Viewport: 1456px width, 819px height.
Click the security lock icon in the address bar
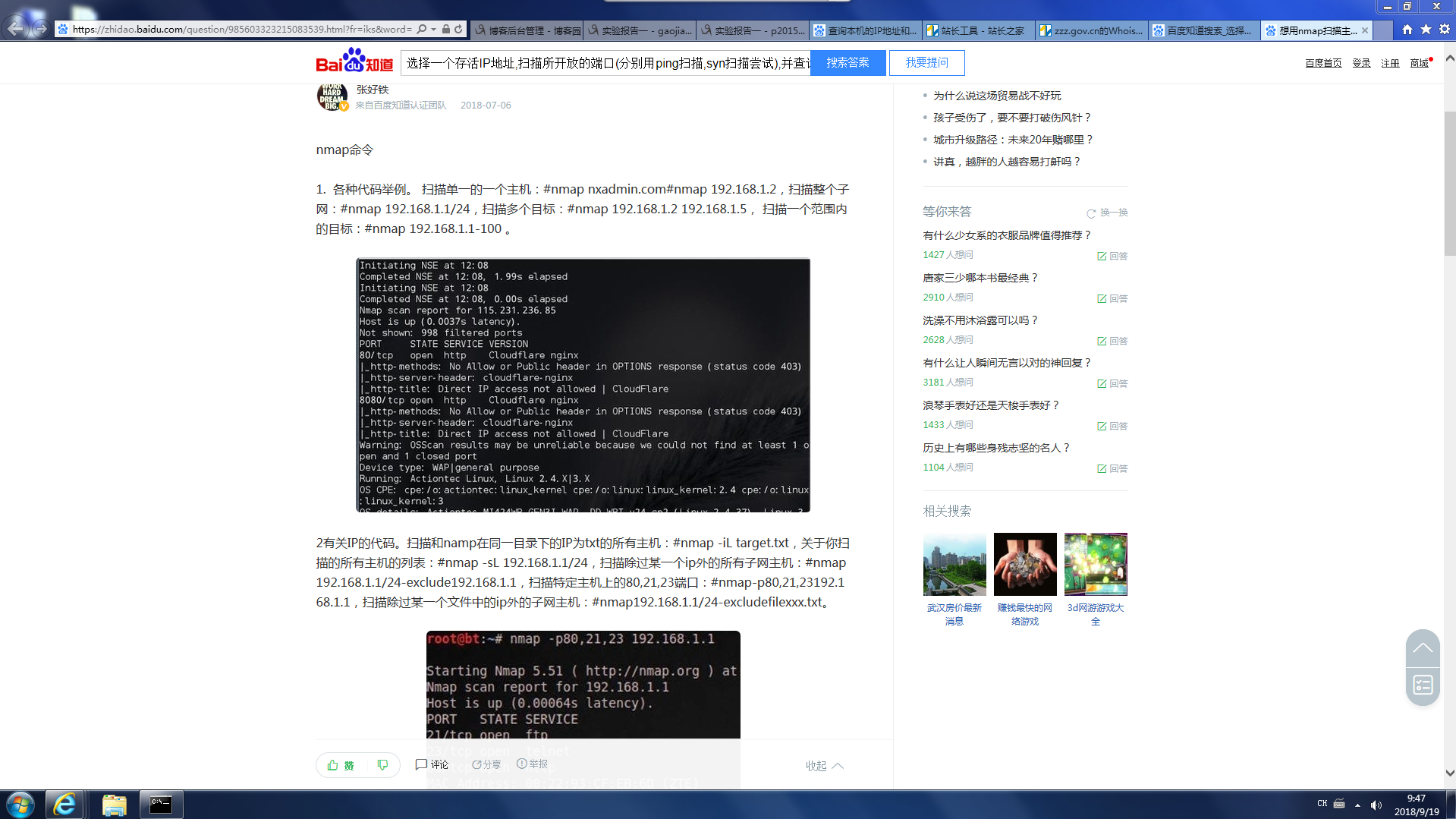446,30
